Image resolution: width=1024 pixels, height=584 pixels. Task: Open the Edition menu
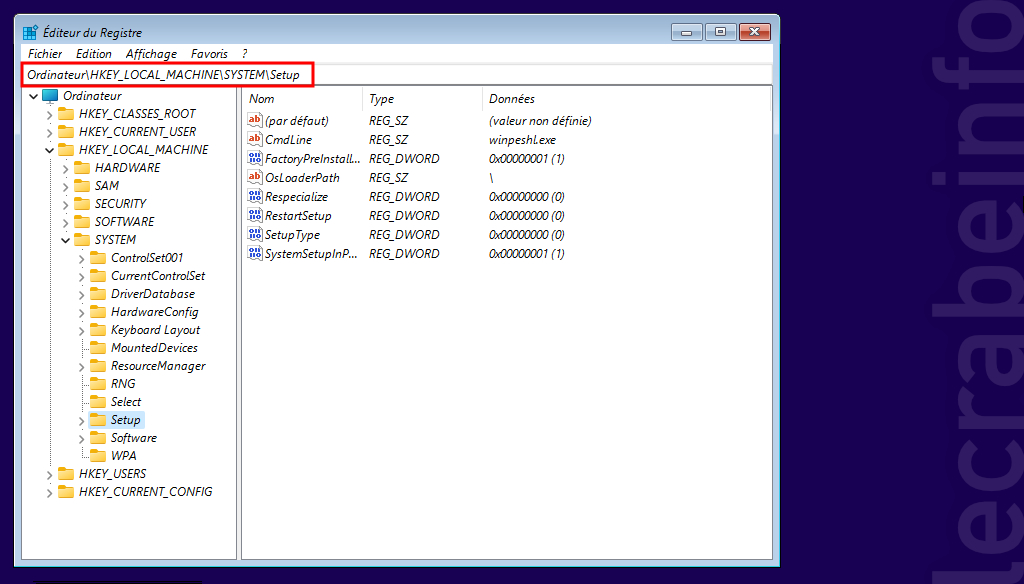point(93,54)
